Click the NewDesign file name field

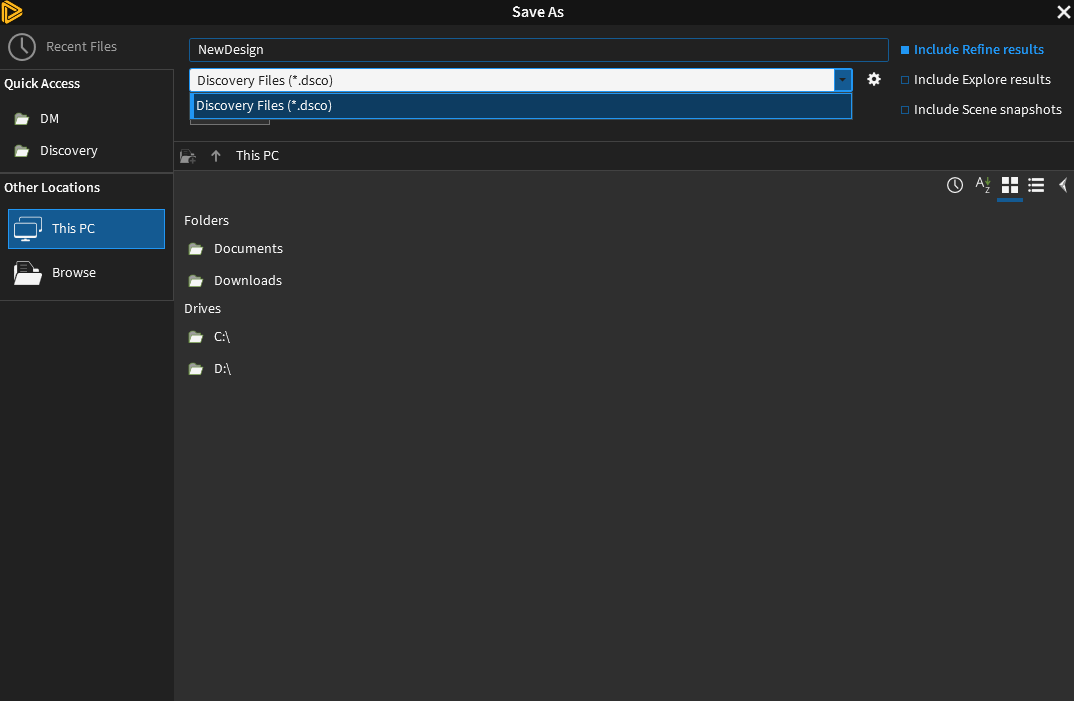pyautogui.click(x=538, y=50)
